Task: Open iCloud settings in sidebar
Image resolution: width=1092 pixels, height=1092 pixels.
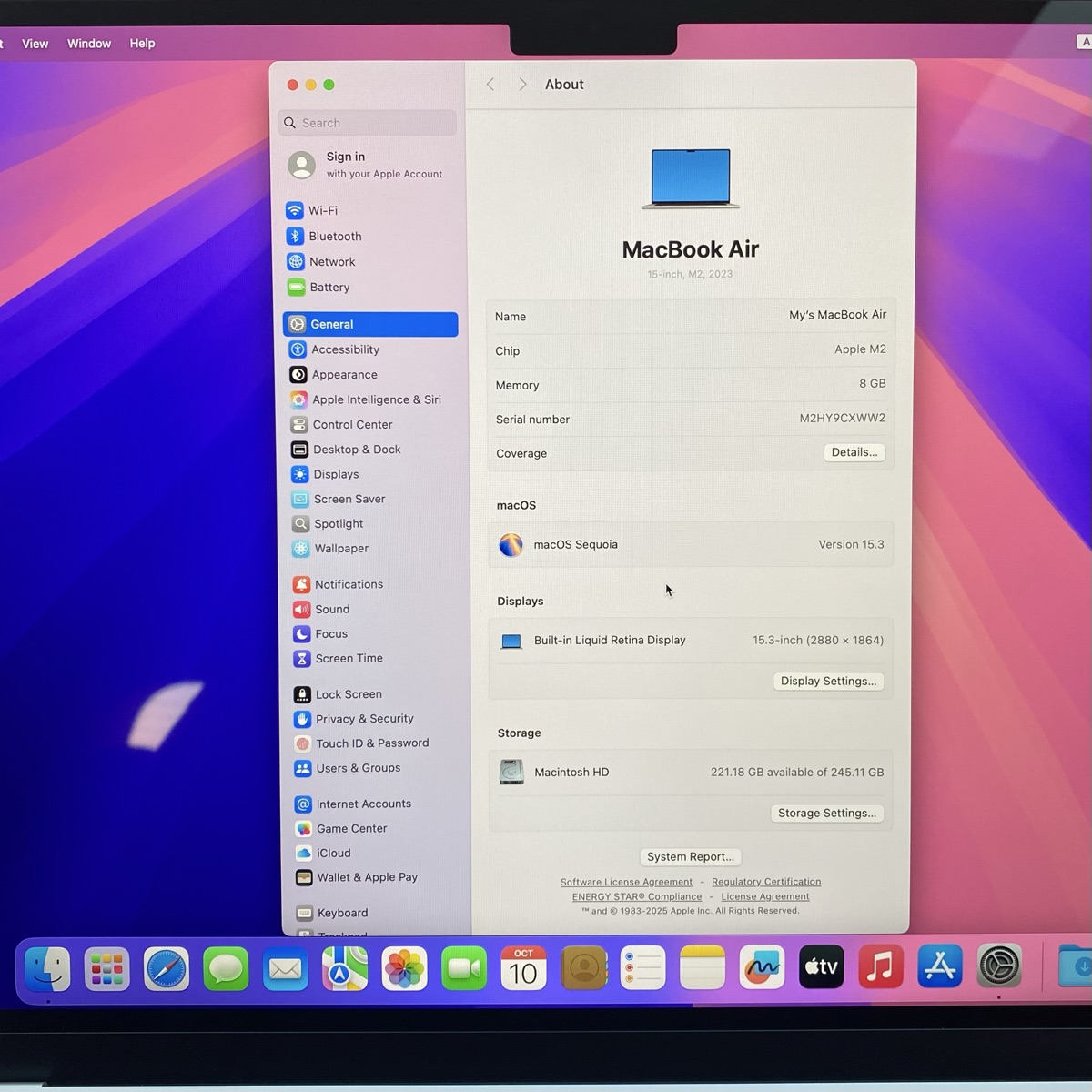Action: (x=323, y=853)
